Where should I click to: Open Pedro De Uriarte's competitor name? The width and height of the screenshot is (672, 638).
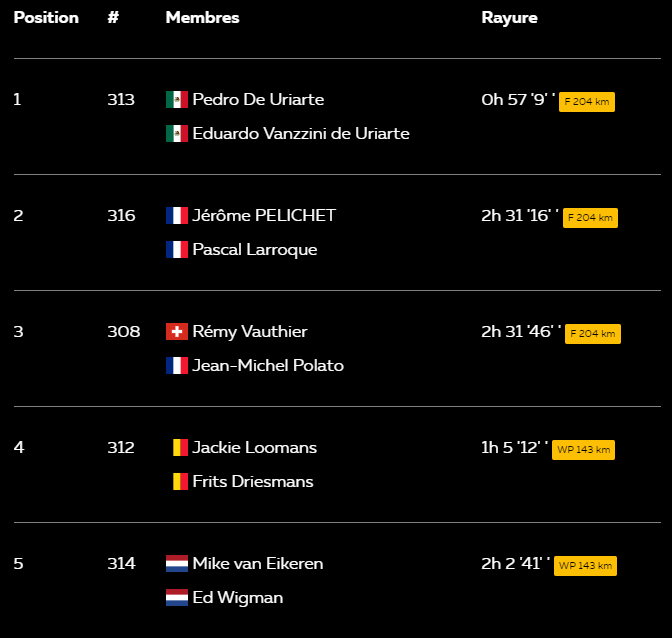258,99
